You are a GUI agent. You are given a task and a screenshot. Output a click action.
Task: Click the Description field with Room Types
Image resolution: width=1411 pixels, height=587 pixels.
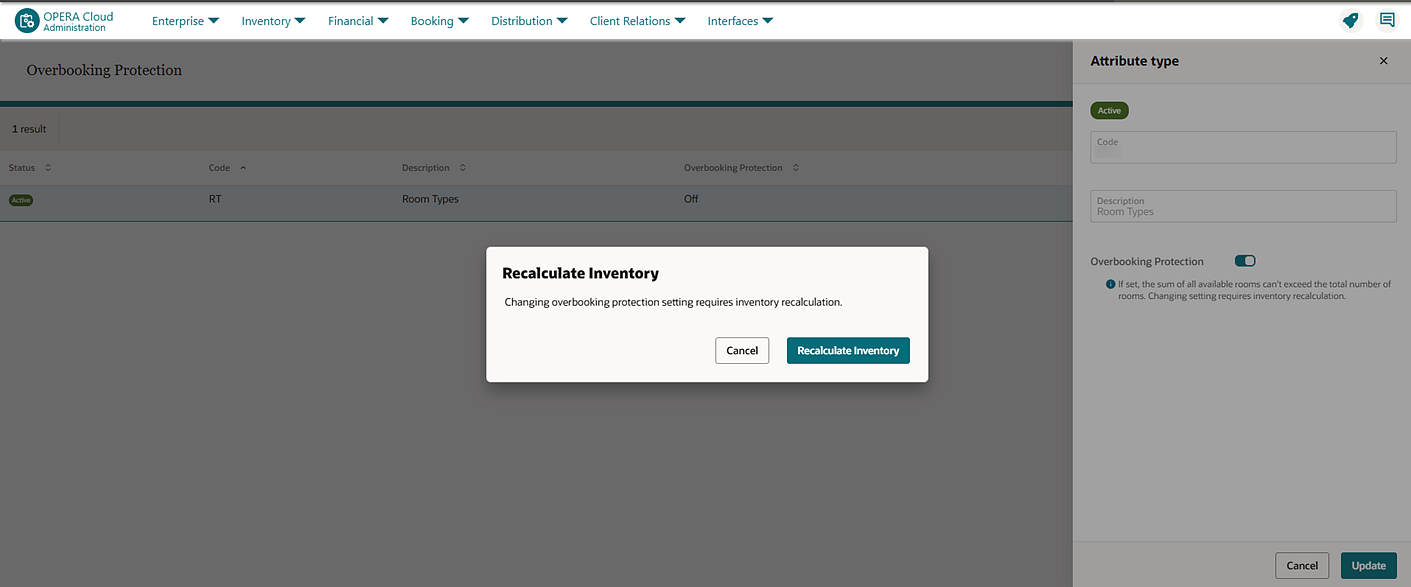(1243, 206)
